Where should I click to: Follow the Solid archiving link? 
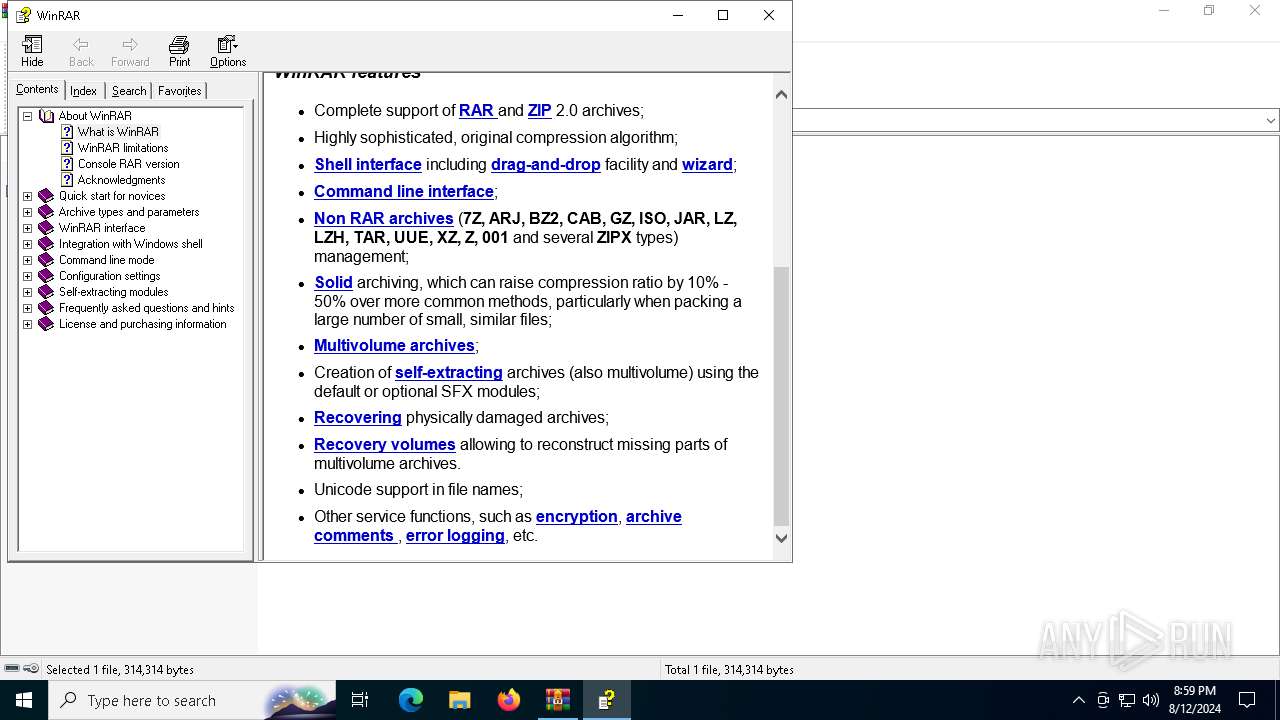click(x=333, y=282)
